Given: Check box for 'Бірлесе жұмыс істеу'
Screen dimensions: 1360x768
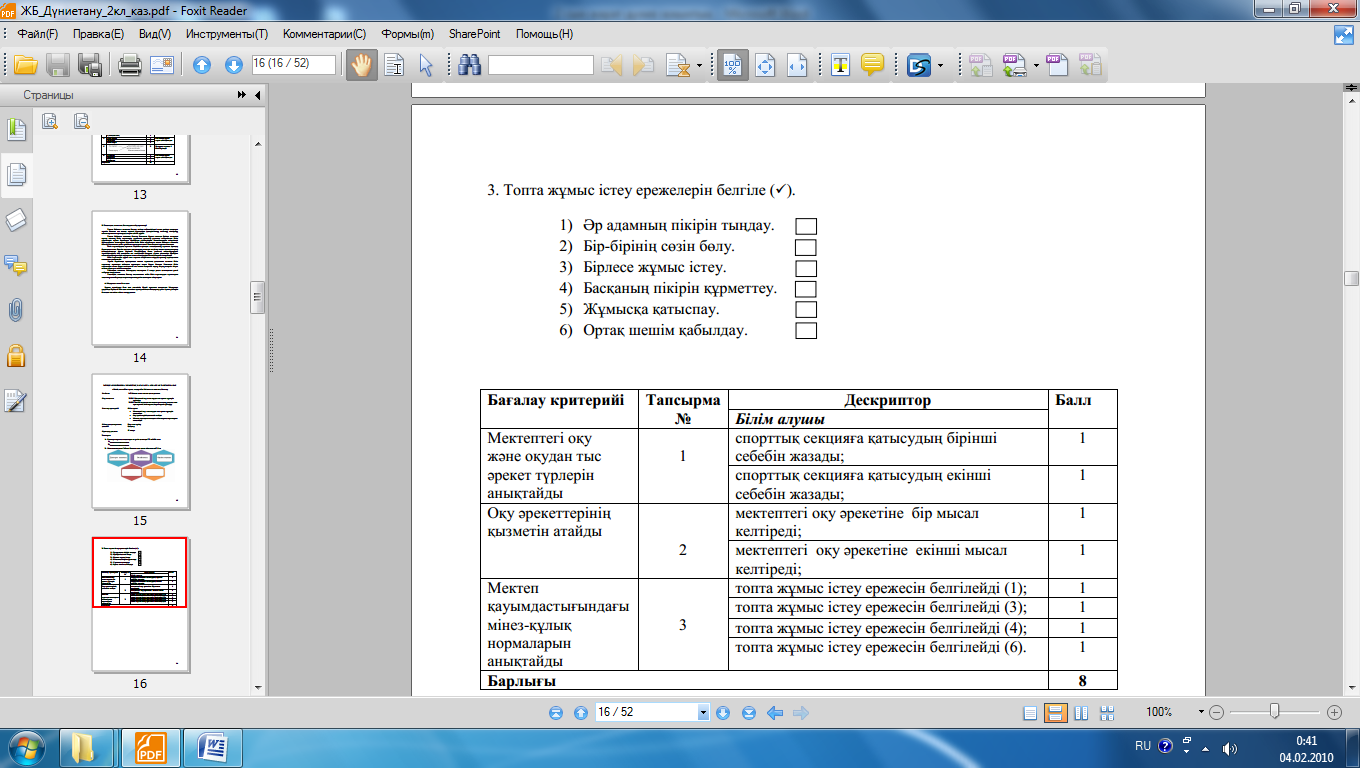Looking at the screenshot, I should point(806,268).
